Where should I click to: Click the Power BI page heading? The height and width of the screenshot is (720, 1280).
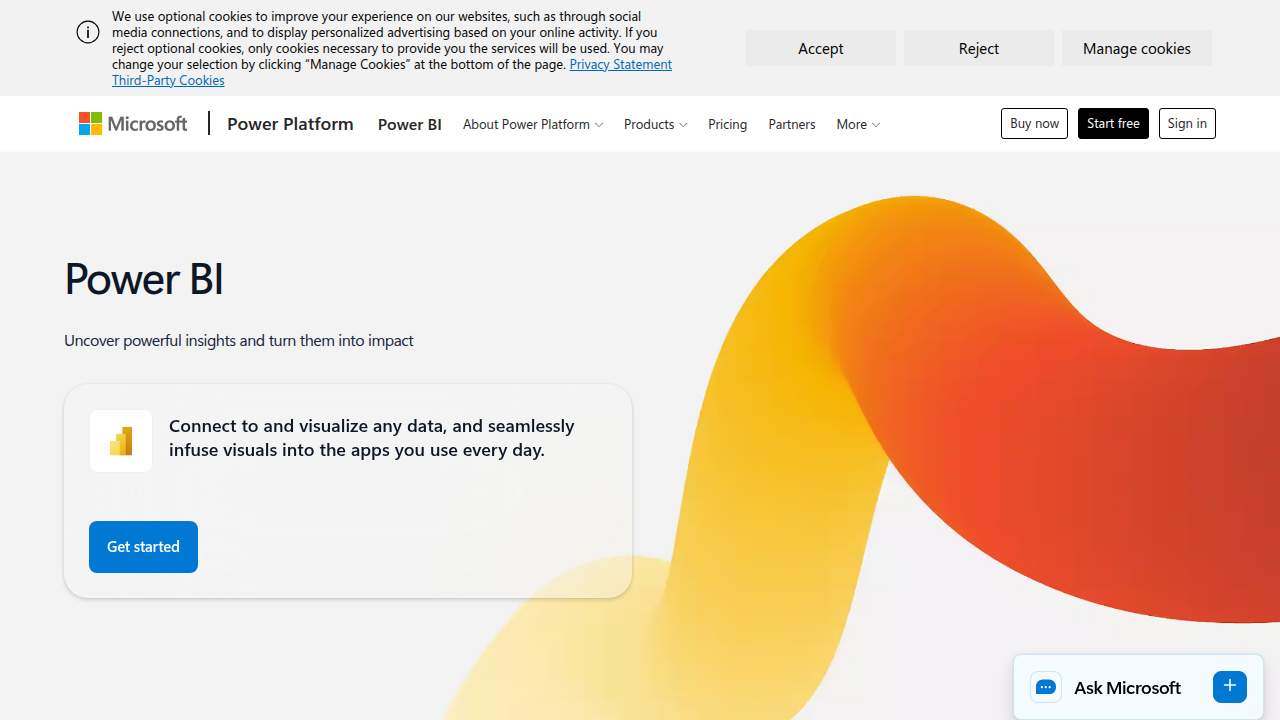point(144,278)
